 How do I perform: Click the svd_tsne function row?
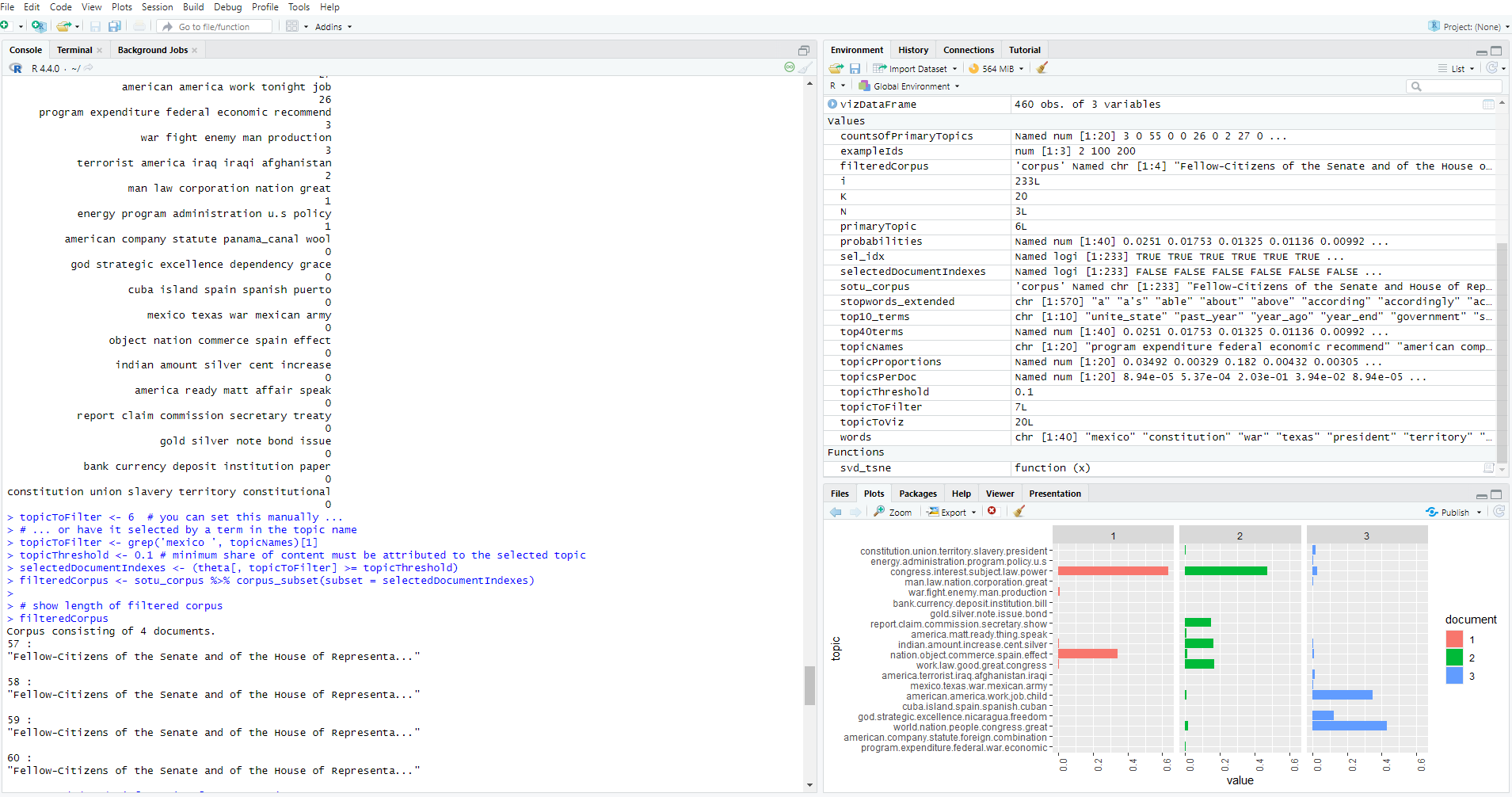1160,468
